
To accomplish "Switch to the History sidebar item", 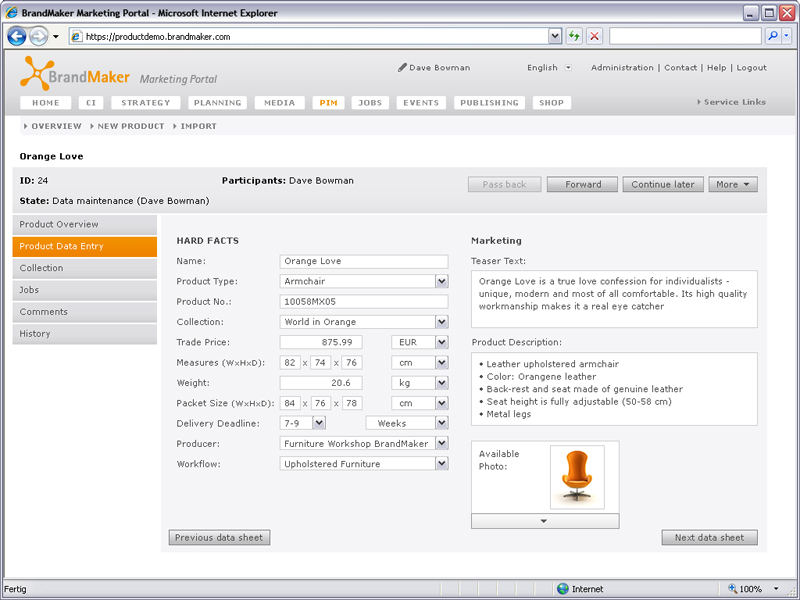I will pos(85,334).
